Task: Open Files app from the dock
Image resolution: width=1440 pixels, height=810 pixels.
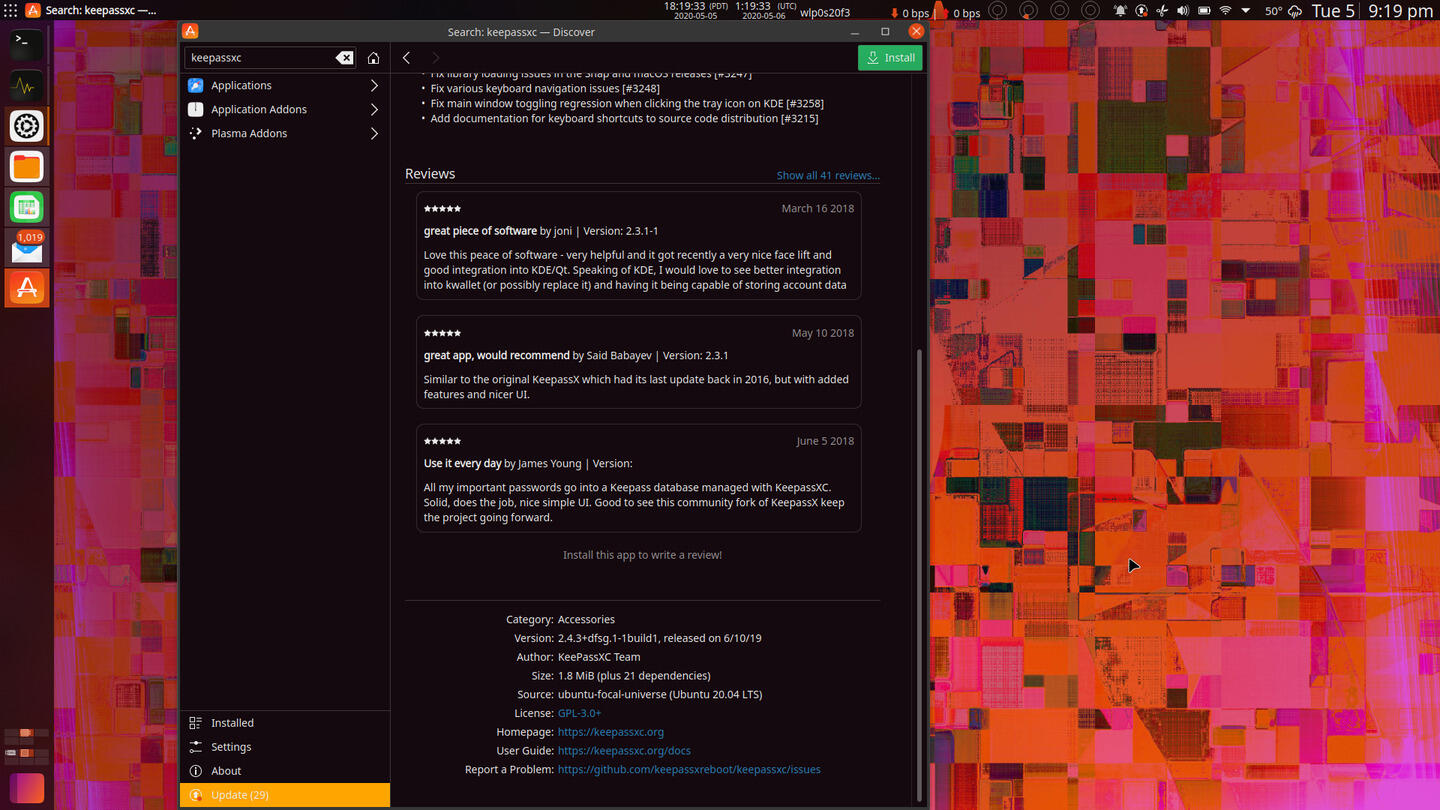Action: click(x=27, y=166)
